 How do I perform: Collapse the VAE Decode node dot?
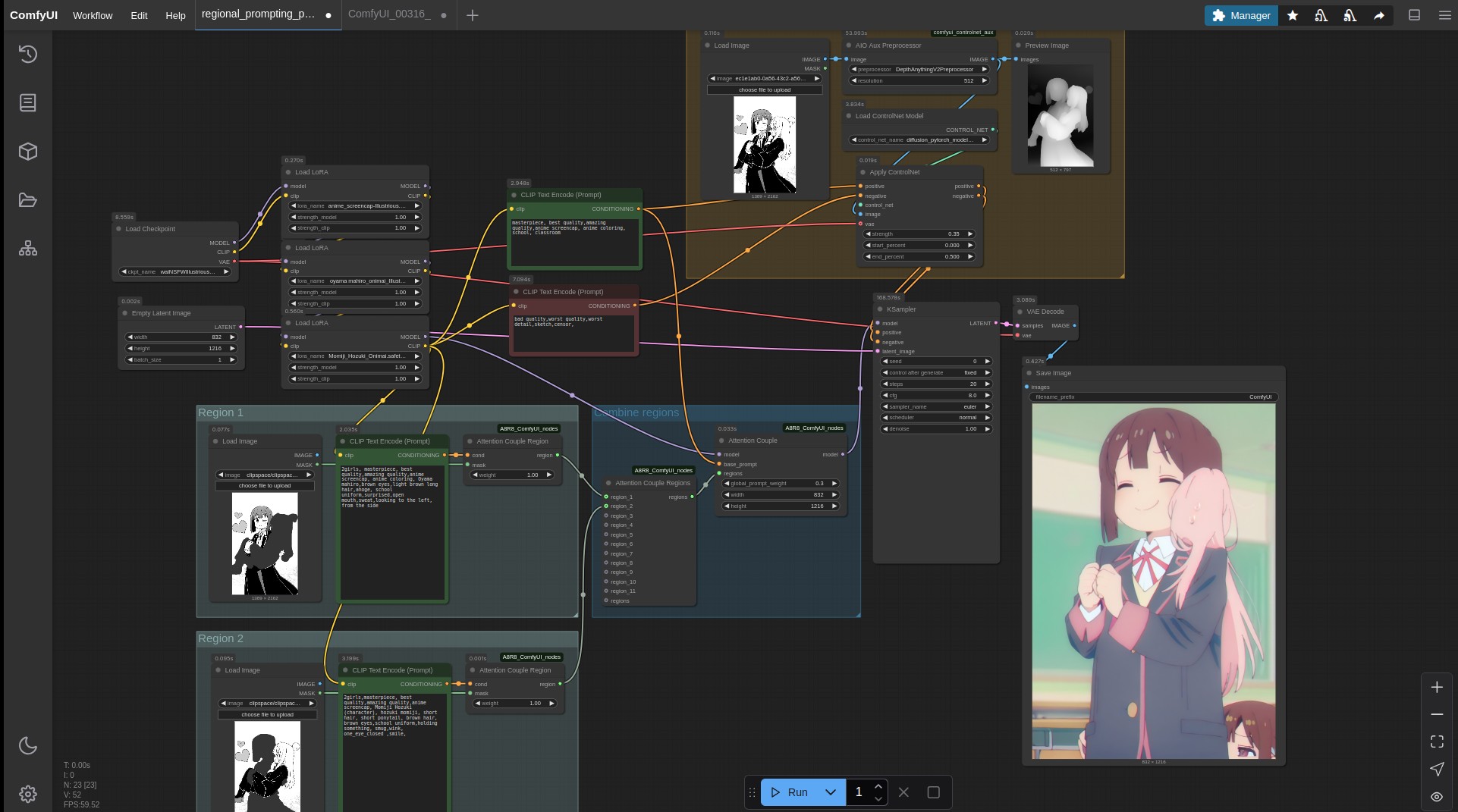1020,312
